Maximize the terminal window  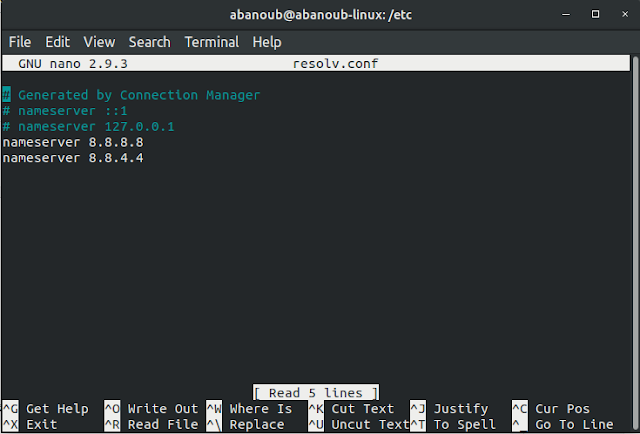point(594,14)
